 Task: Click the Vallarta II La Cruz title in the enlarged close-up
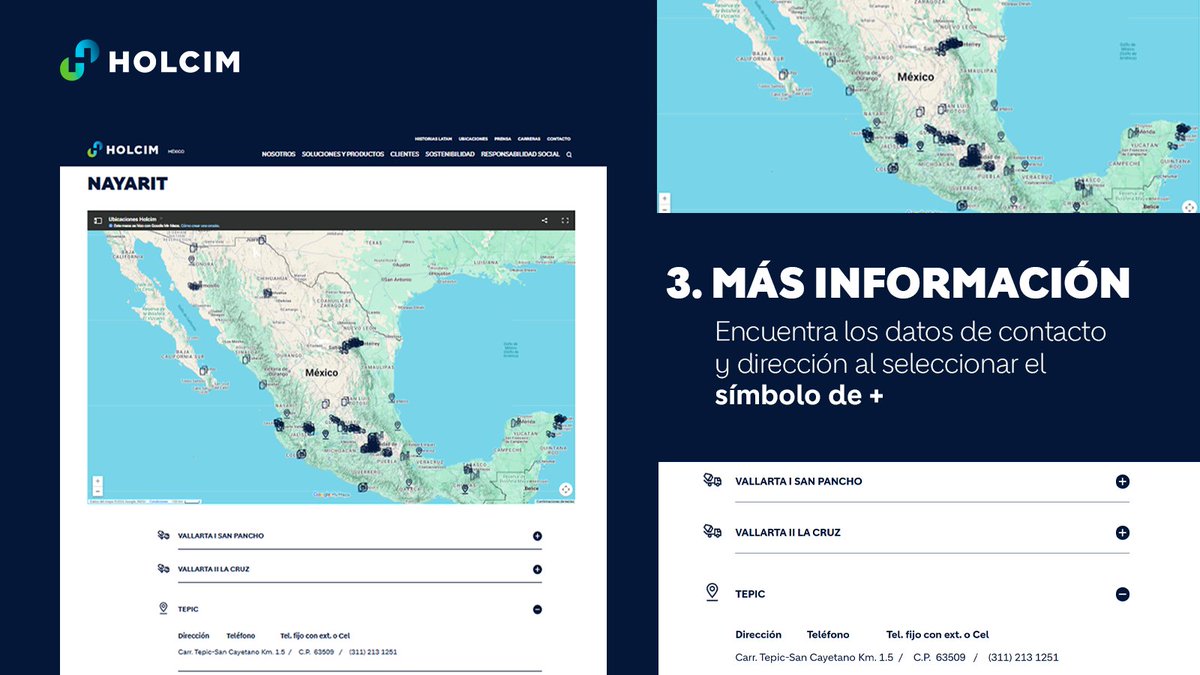click(x=788, y=532)
